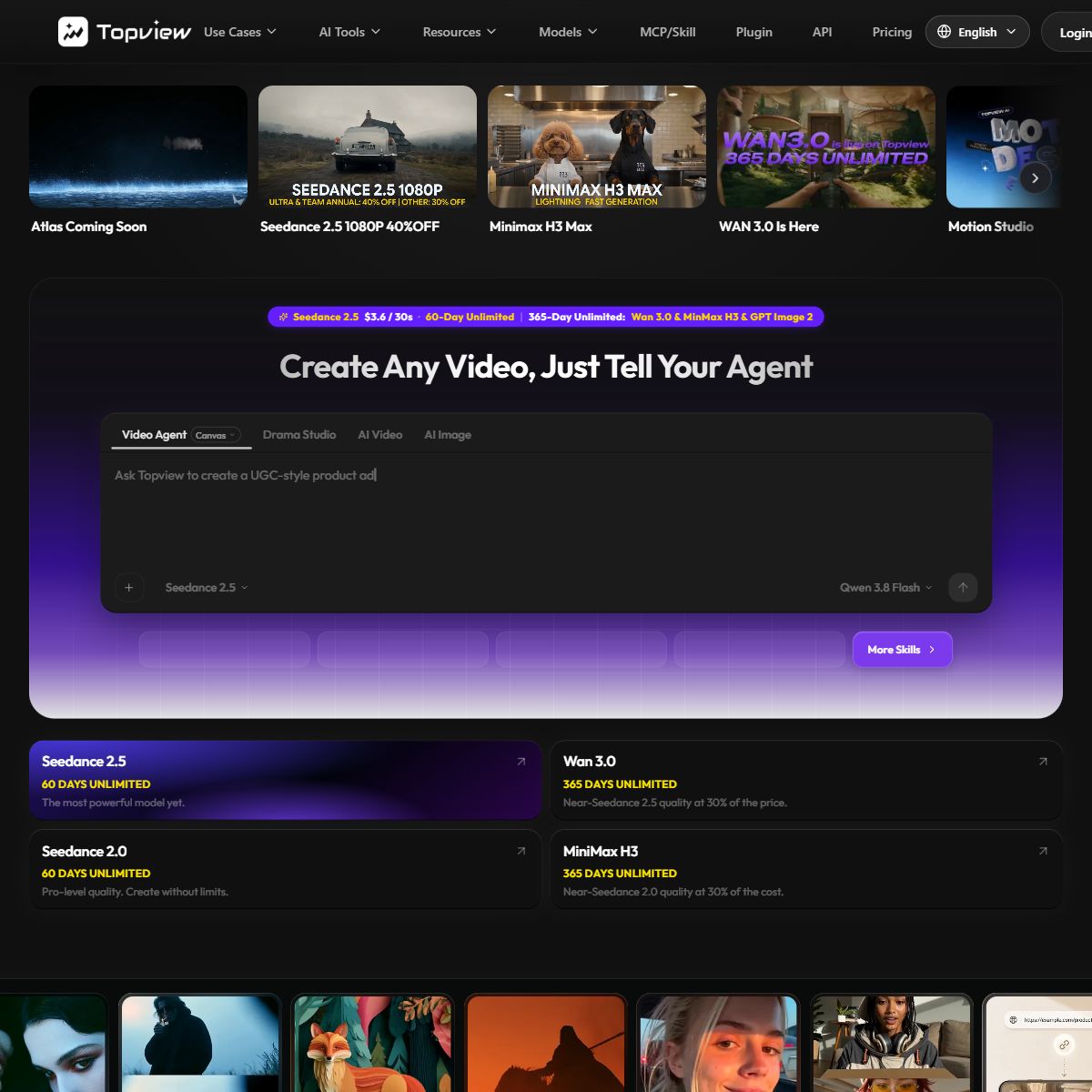This screenshot has height=1092, width=1092.
Task: Open the woman with headphones gallery thumbnail
Action: pyautogui.click(x=891, y=1043)
